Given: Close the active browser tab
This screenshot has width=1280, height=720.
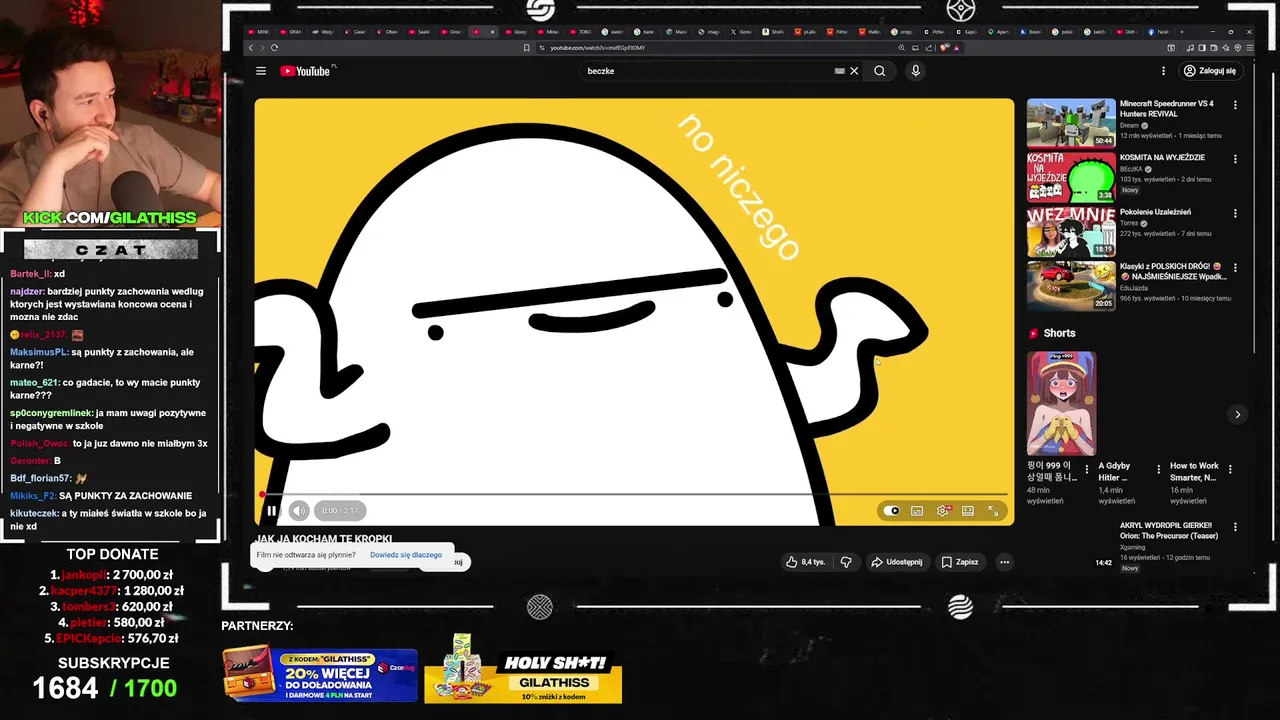Looking at the screenshot, I should click(x=492, y=32).
